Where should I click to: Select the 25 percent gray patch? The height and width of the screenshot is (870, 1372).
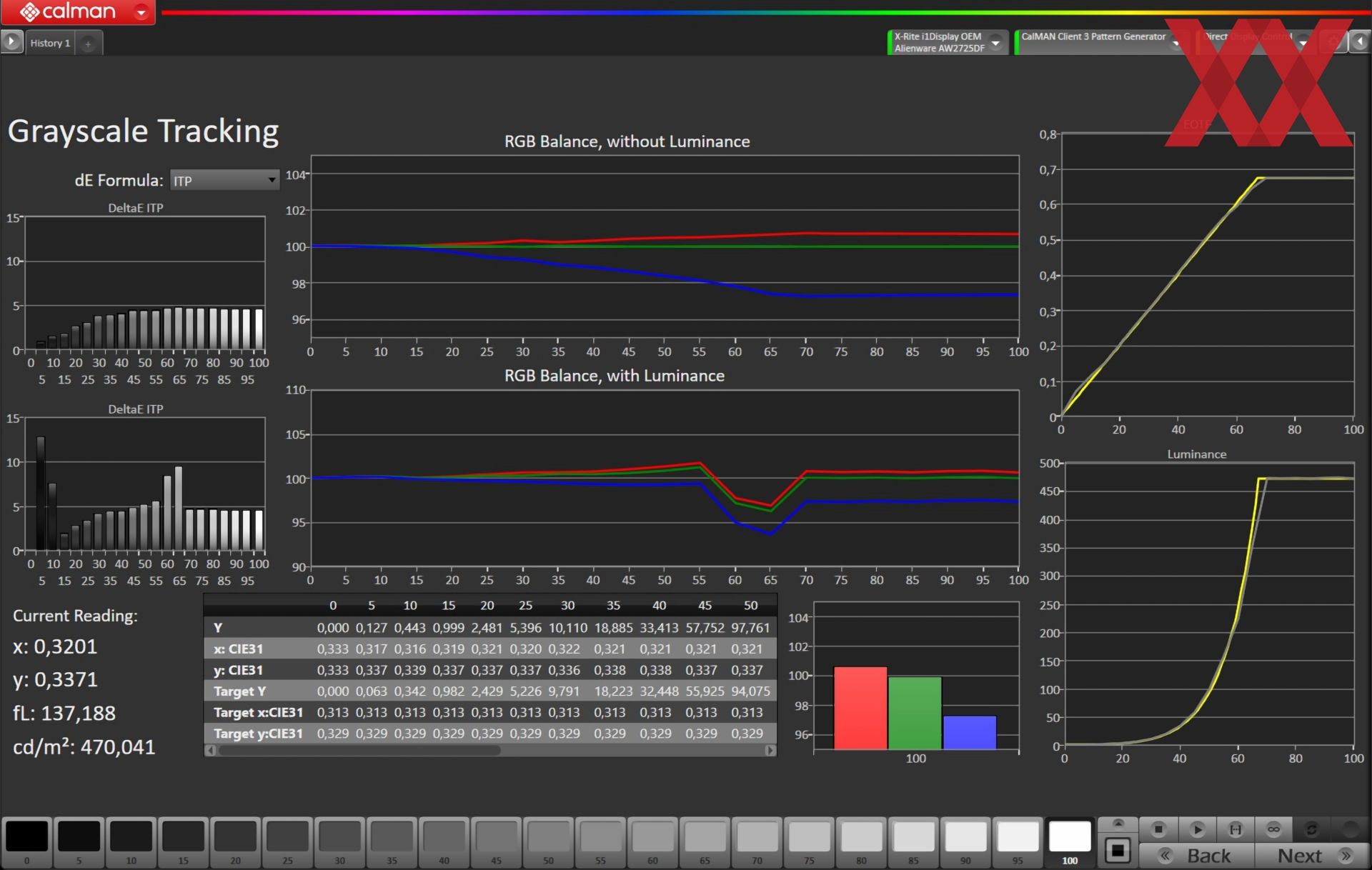pos(288,841)
